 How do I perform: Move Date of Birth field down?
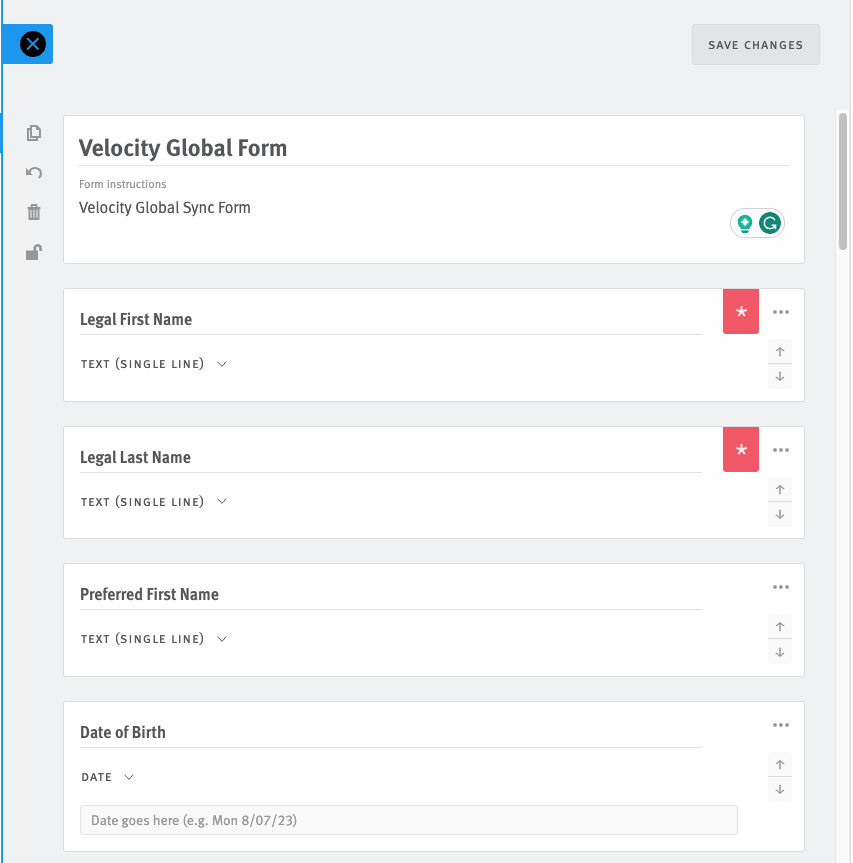780,789
